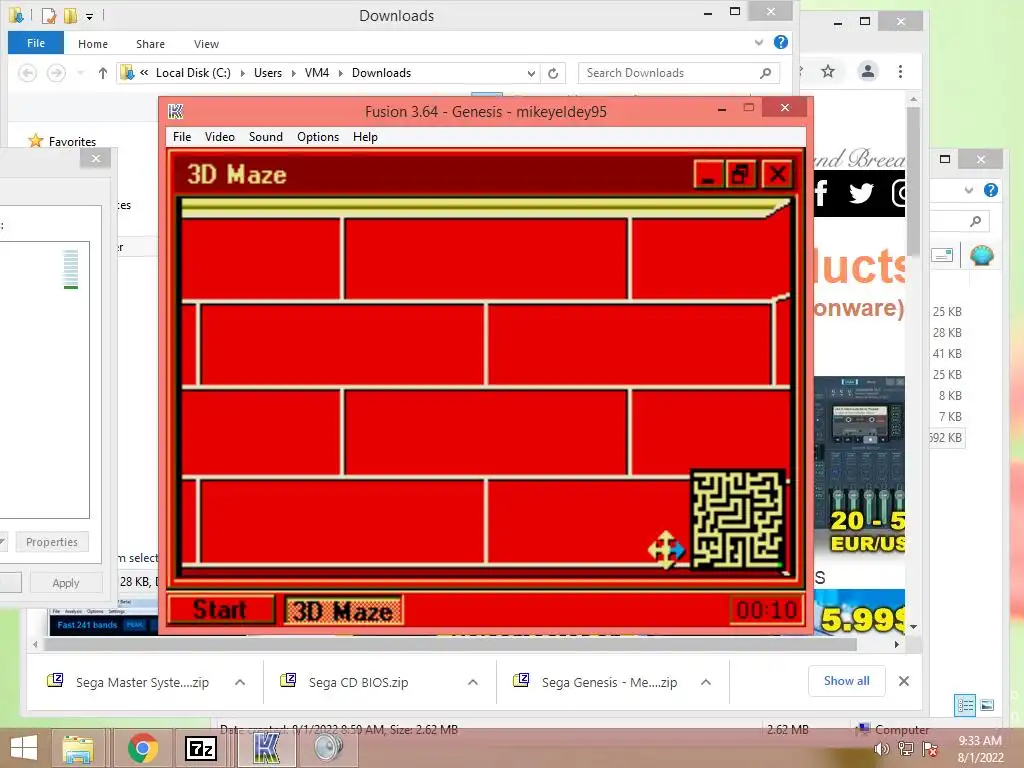The width and height of the screenshot is (1024, 768).
Task: Click the four-way arrow move cursor icon
Action: pos(665,549)
